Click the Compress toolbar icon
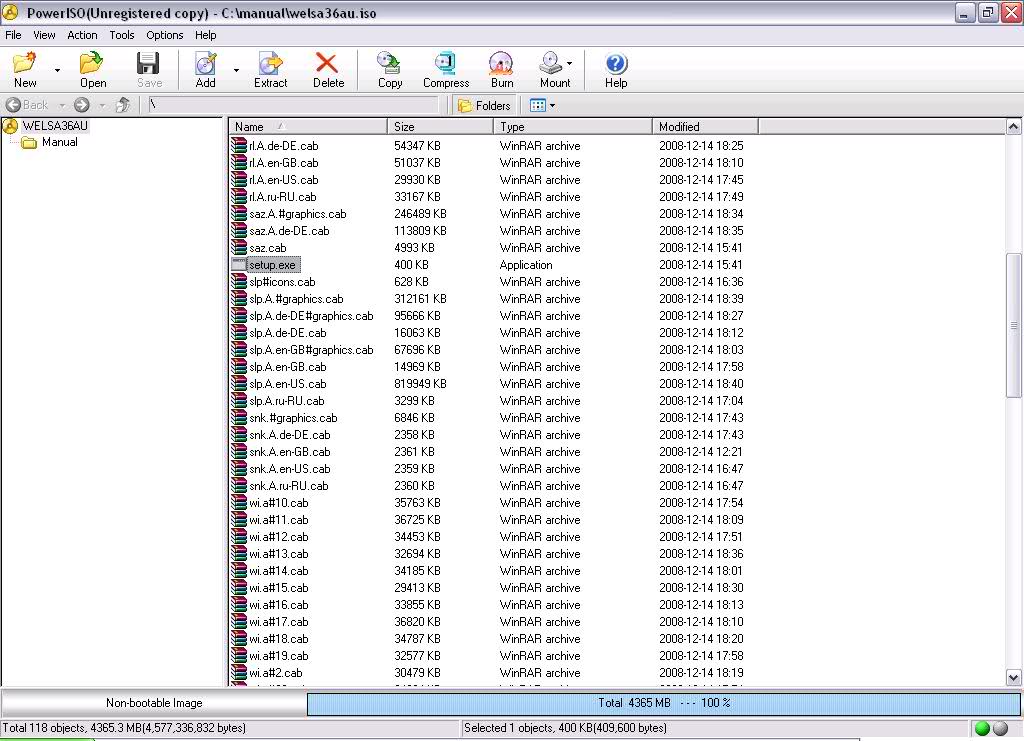The height and width of the screenshot is (741, 1024). (446, 63)
